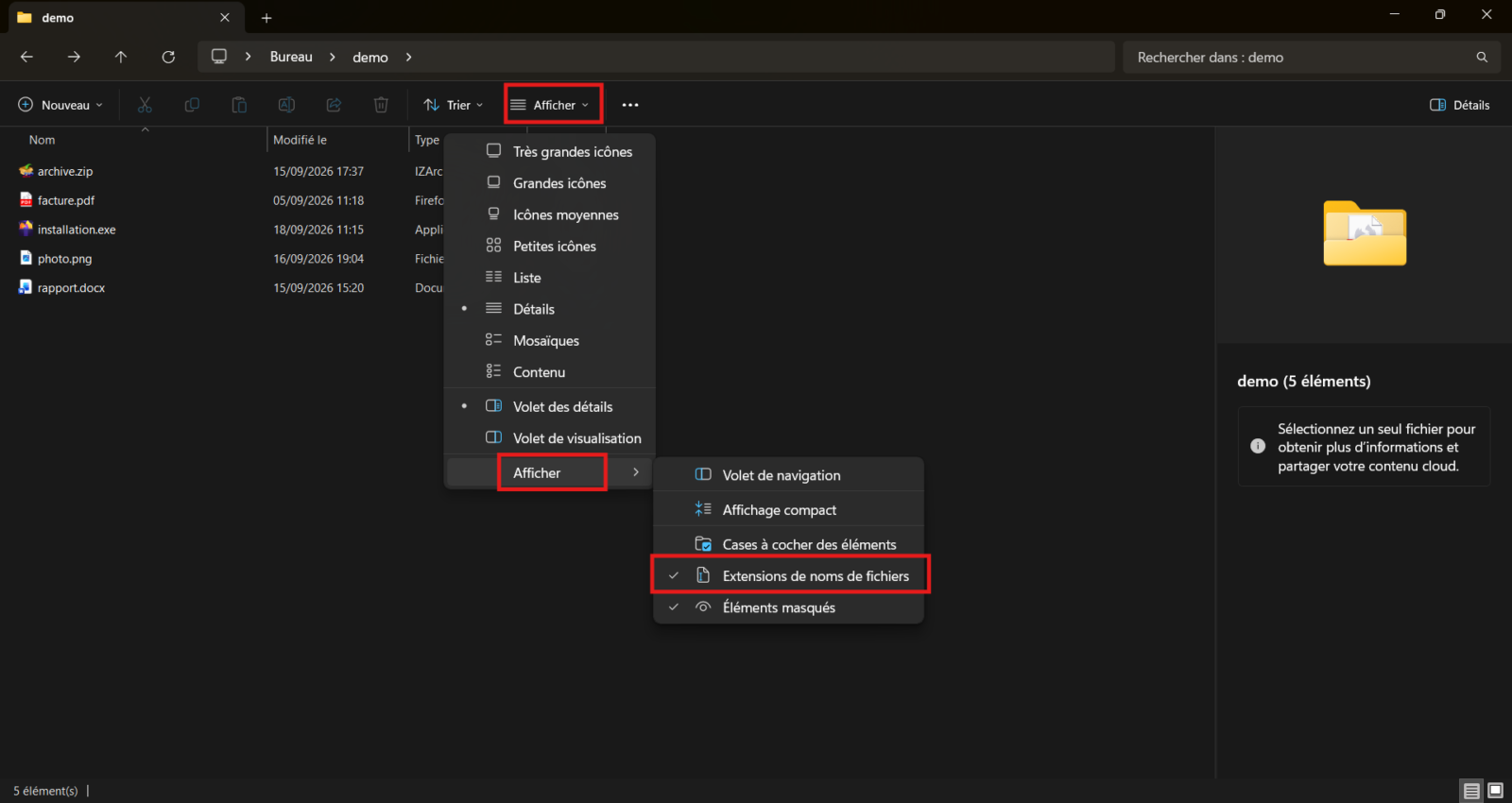Open a new tab with plus icon

click(266, 18)
